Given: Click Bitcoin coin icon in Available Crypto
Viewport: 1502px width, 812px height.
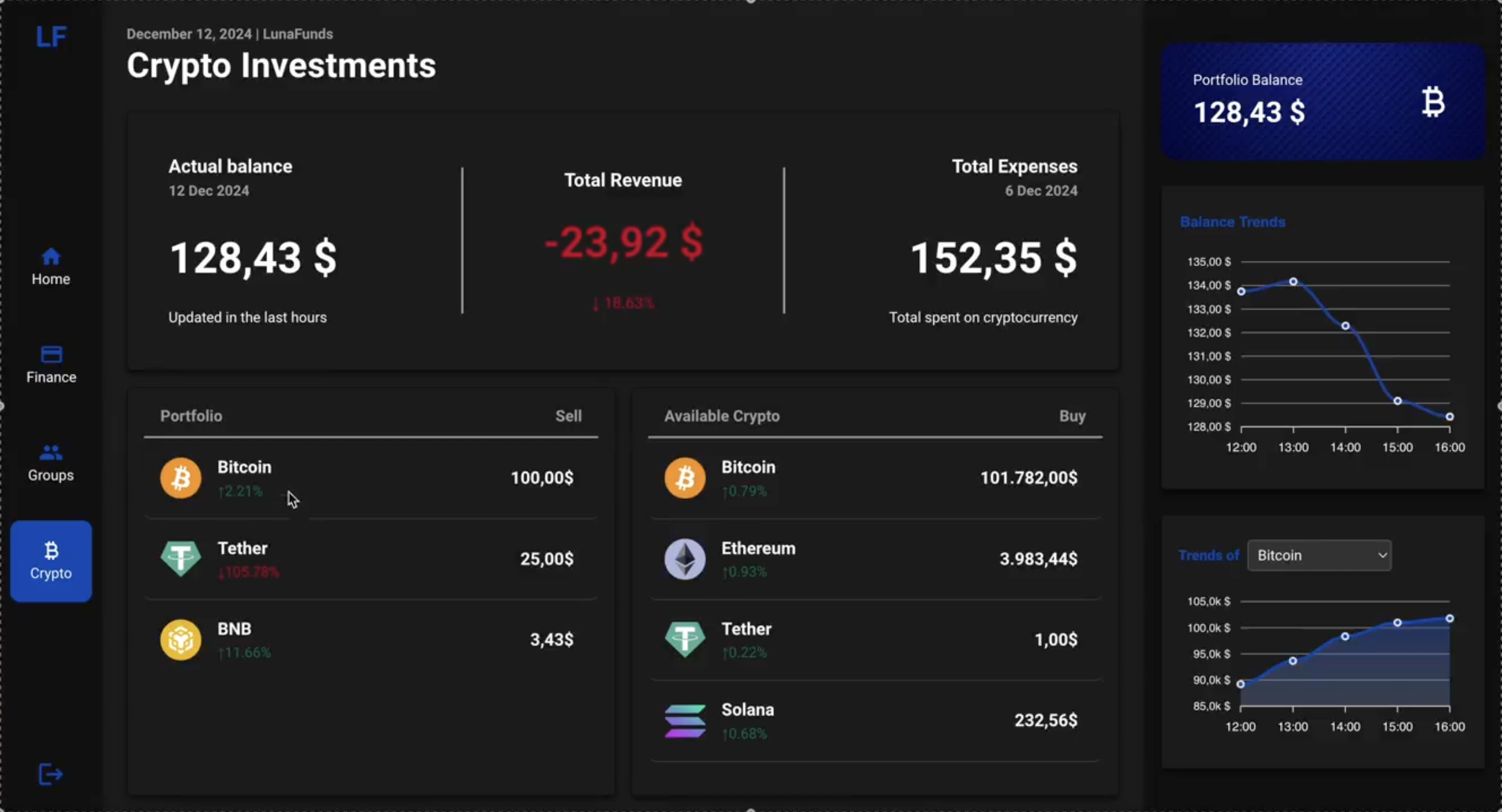Looking at the screenshot, I should coord(685,477).
